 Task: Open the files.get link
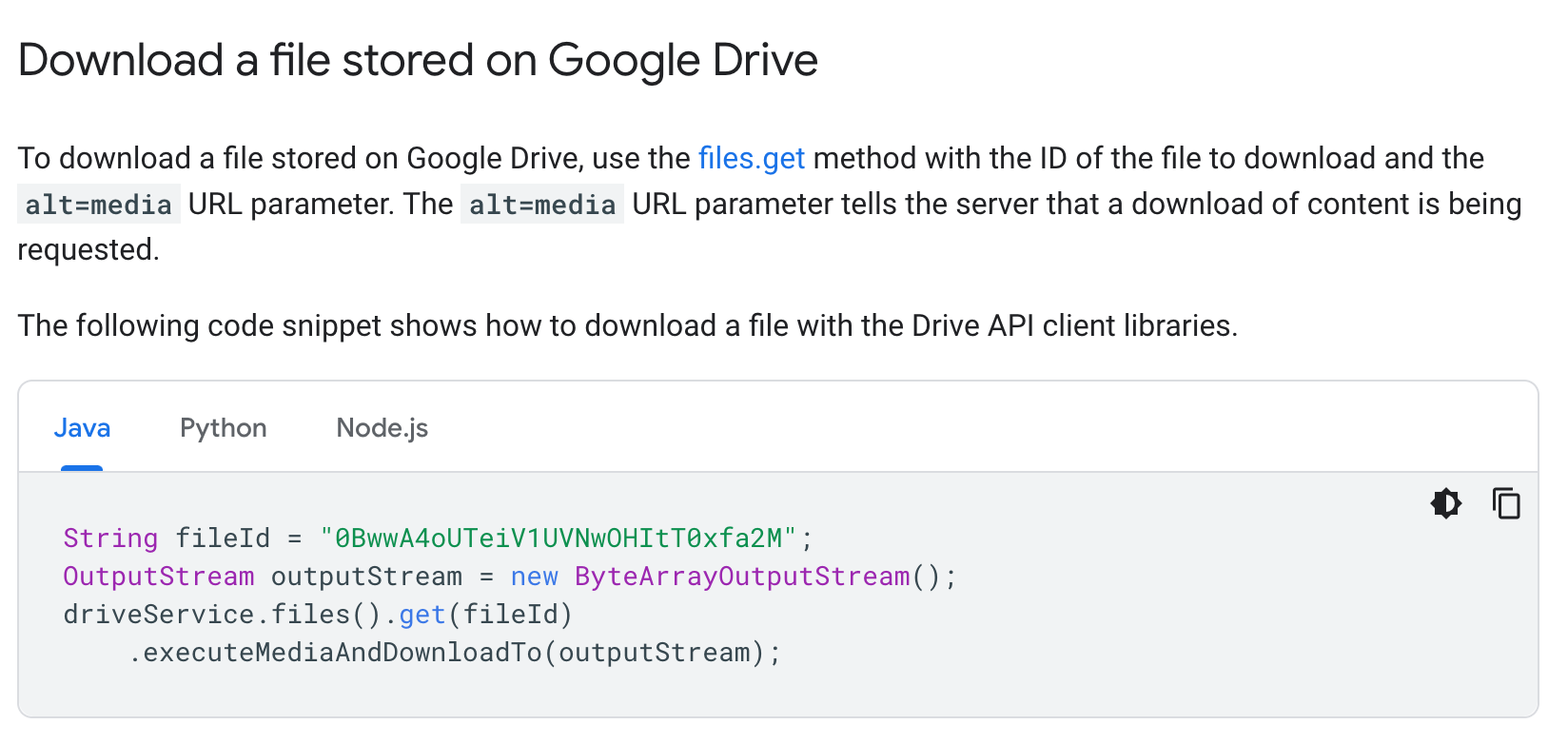pyautogui.click(x=752, y=158)
